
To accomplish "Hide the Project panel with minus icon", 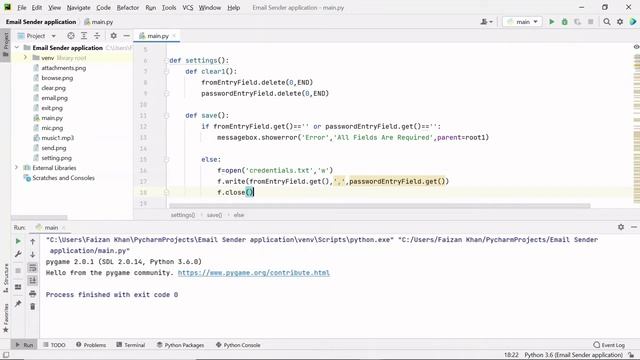I will (x=127, y=36).
